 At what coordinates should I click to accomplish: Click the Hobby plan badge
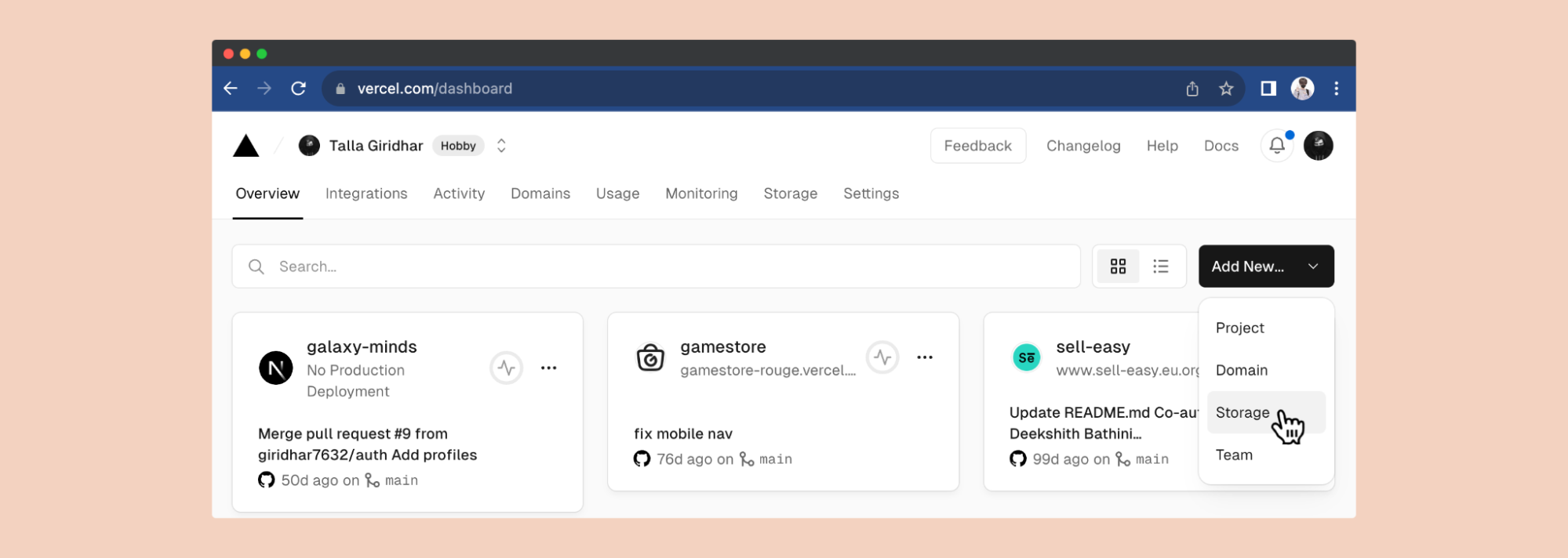tap(459, 146)
